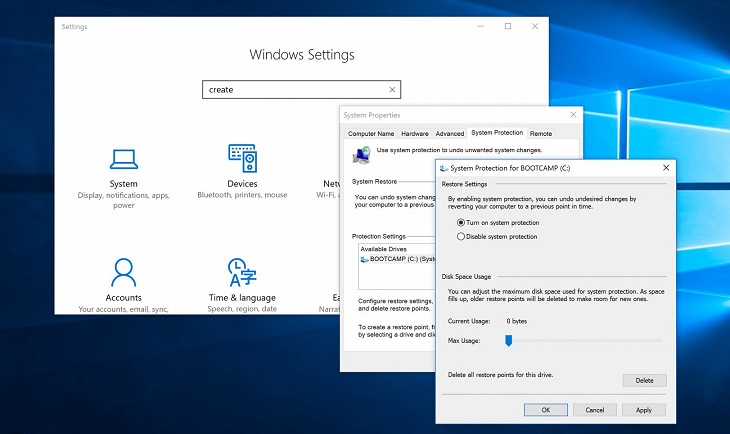Click in the search field containing create

pos(295,89)
